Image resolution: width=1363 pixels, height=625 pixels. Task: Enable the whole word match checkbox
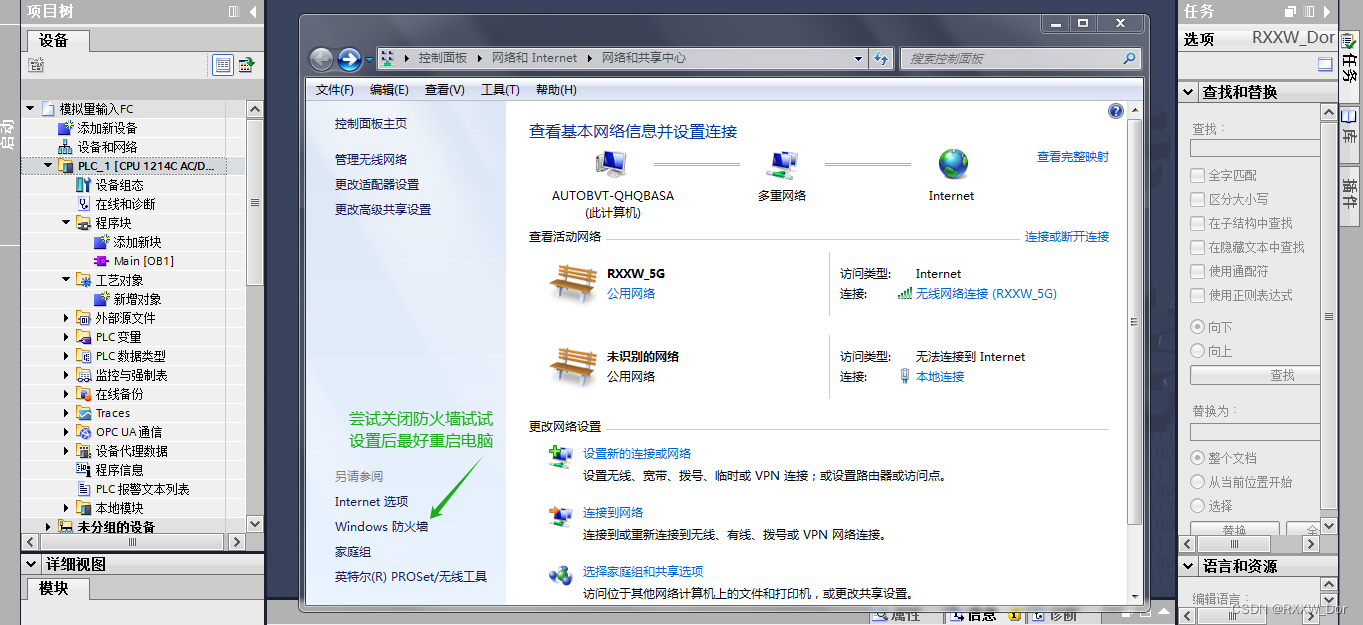pos(1197,175)
